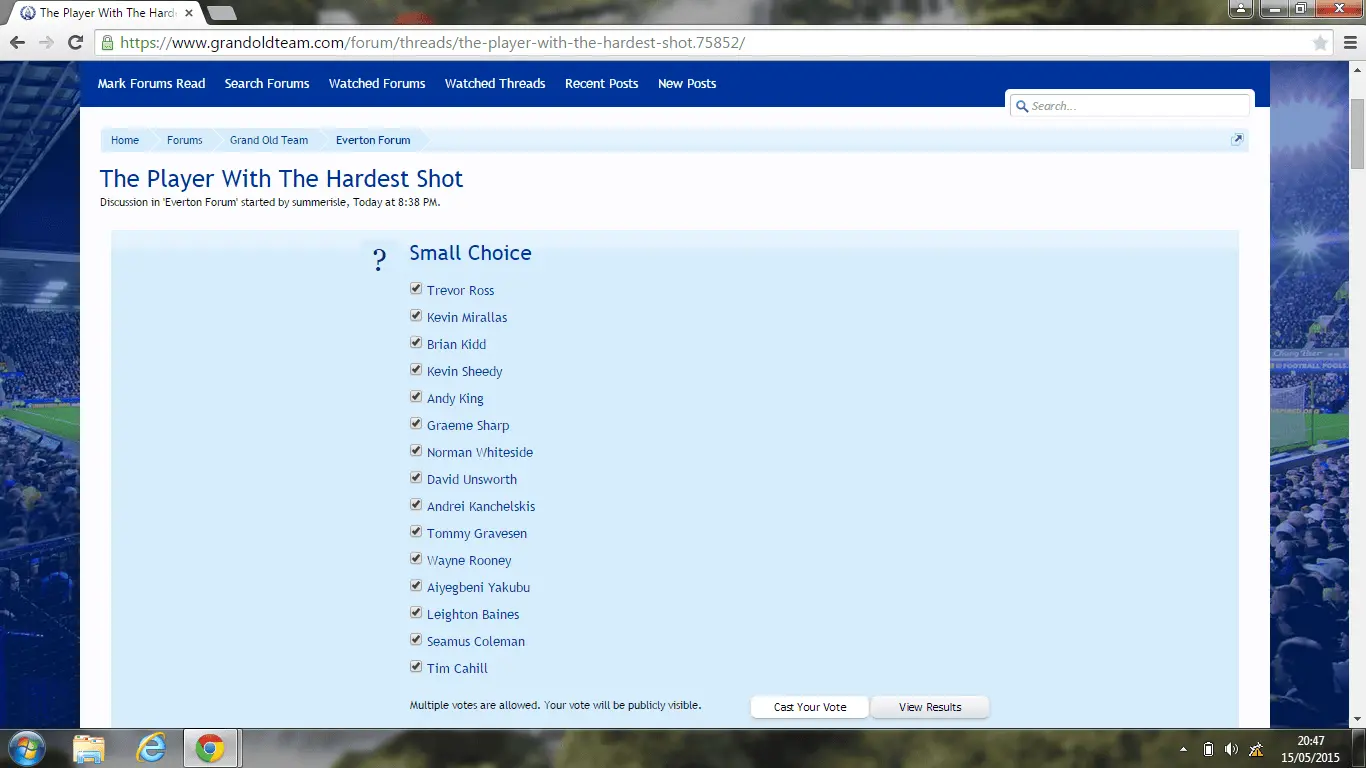Viewport: 1366px width, 768px height.
Task: Bookmark this page with star icon
Action: pos(1320,43)
